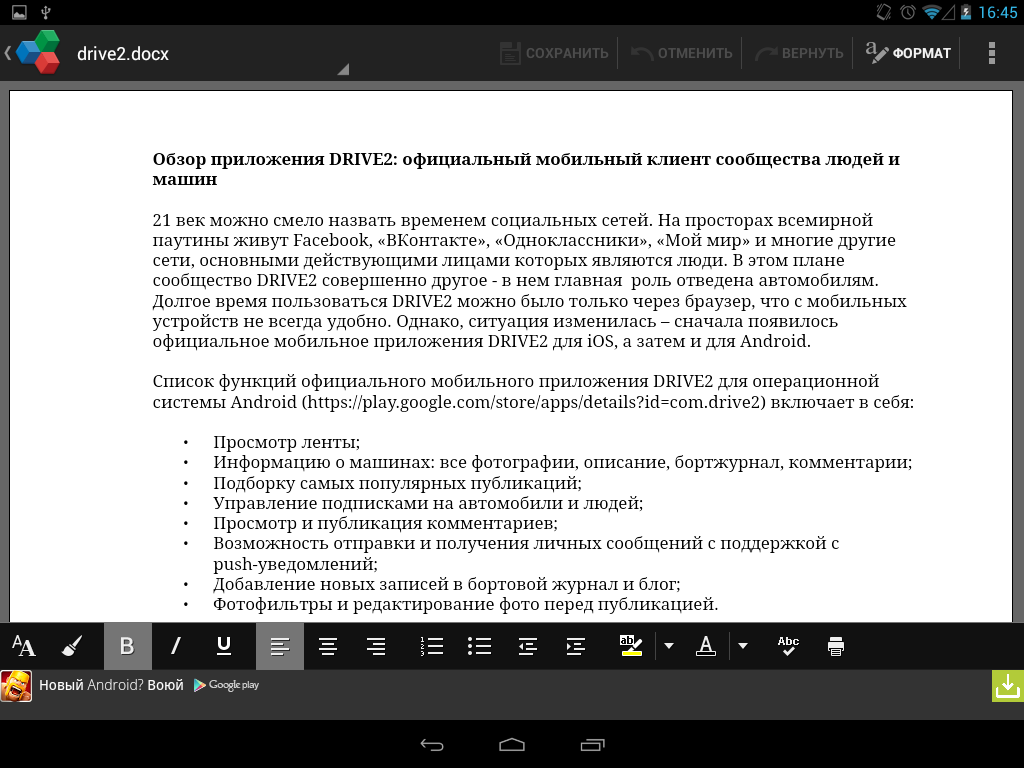Tap bullet 'Добавление новых записей в бортовой журнал'
The image size is (1024, 768).
coord(447,584)
